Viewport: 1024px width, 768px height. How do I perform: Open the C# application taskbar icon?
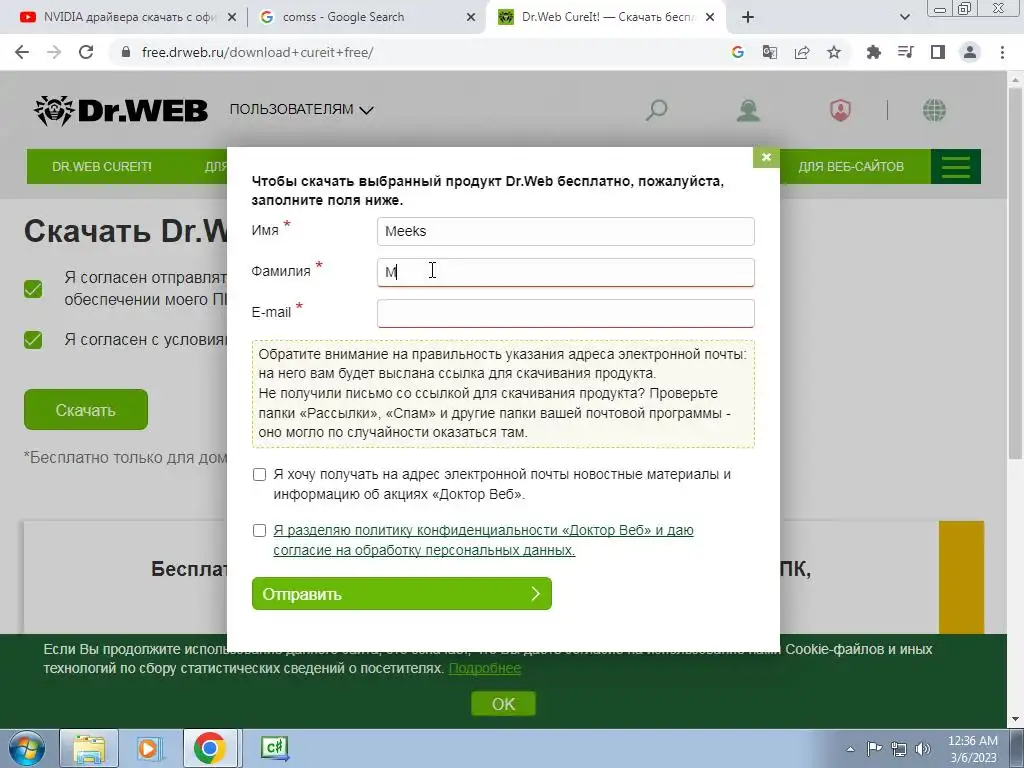(x=274, y=747)
